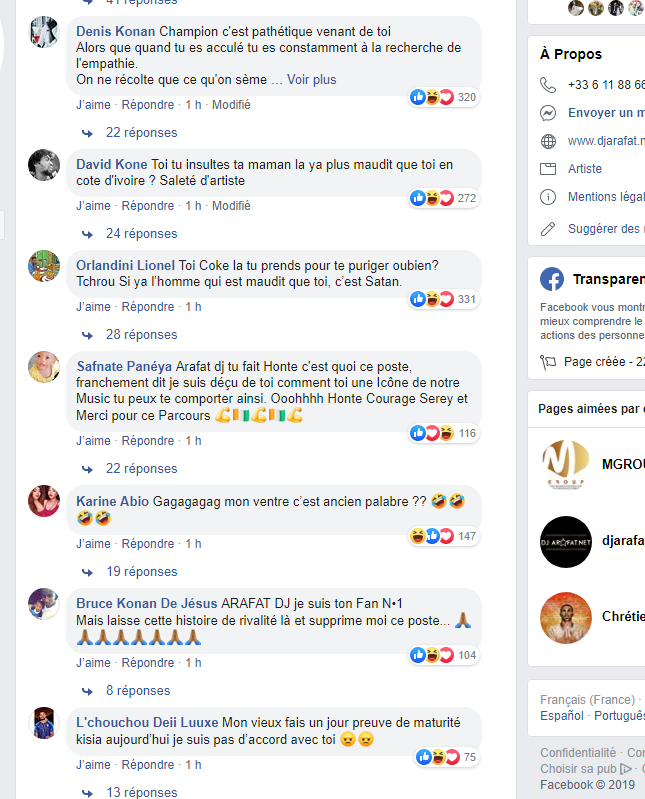Expand Voir plus in Denis Konan's comment
The width and height of the screenshot is (645, 799).
tap(311, 79)
